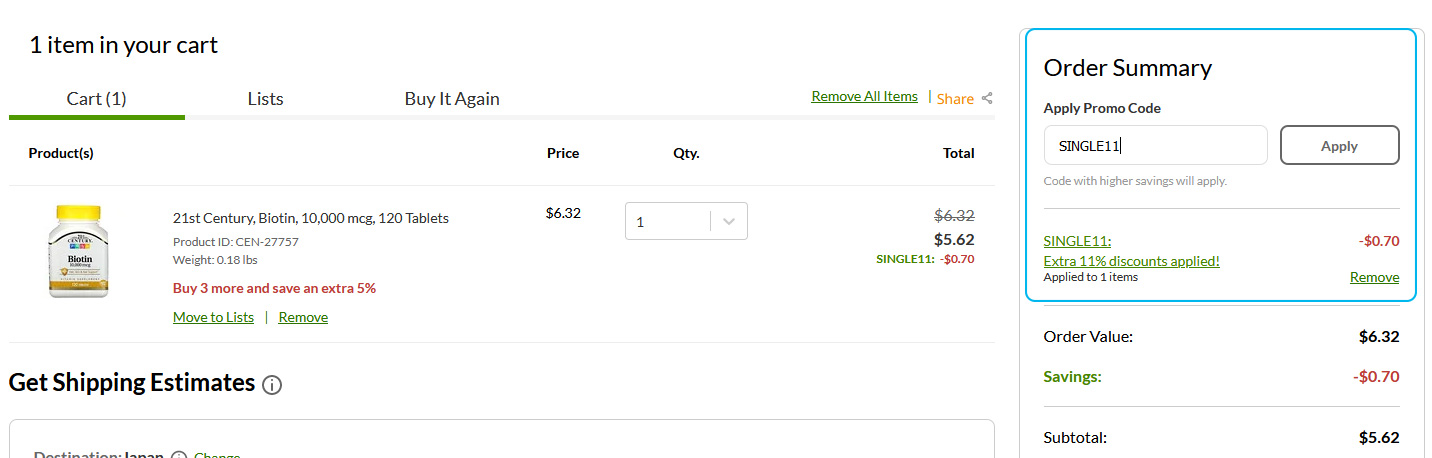This screenshot has width=1432, height=458.
Task: Open the Get Shipping Estimates info icon
Action: pos(272,384)
